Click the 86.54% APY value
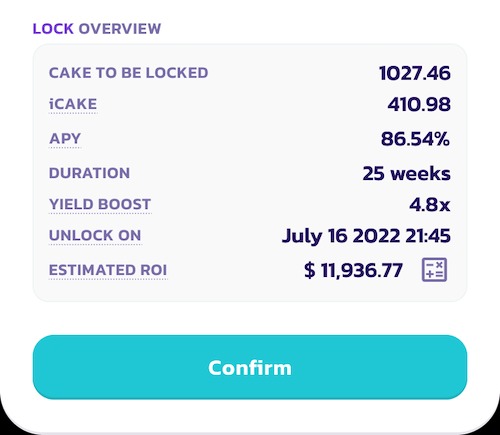500x435 pixels. click(415, 139)
